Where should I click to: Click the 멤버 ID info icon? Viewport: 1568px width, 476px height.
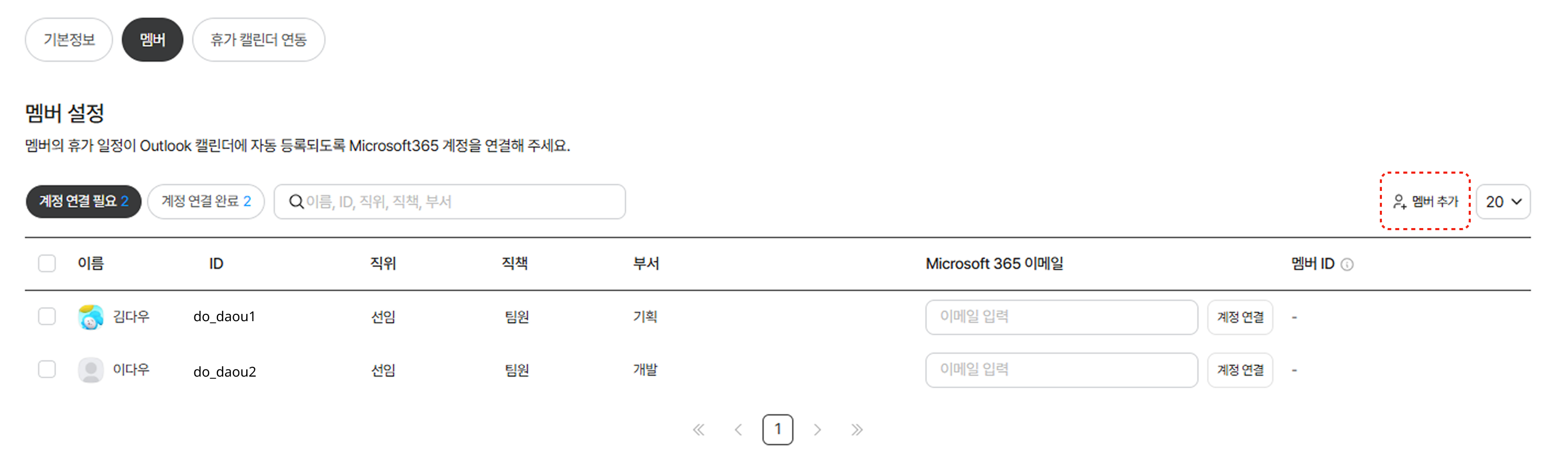1347,265
